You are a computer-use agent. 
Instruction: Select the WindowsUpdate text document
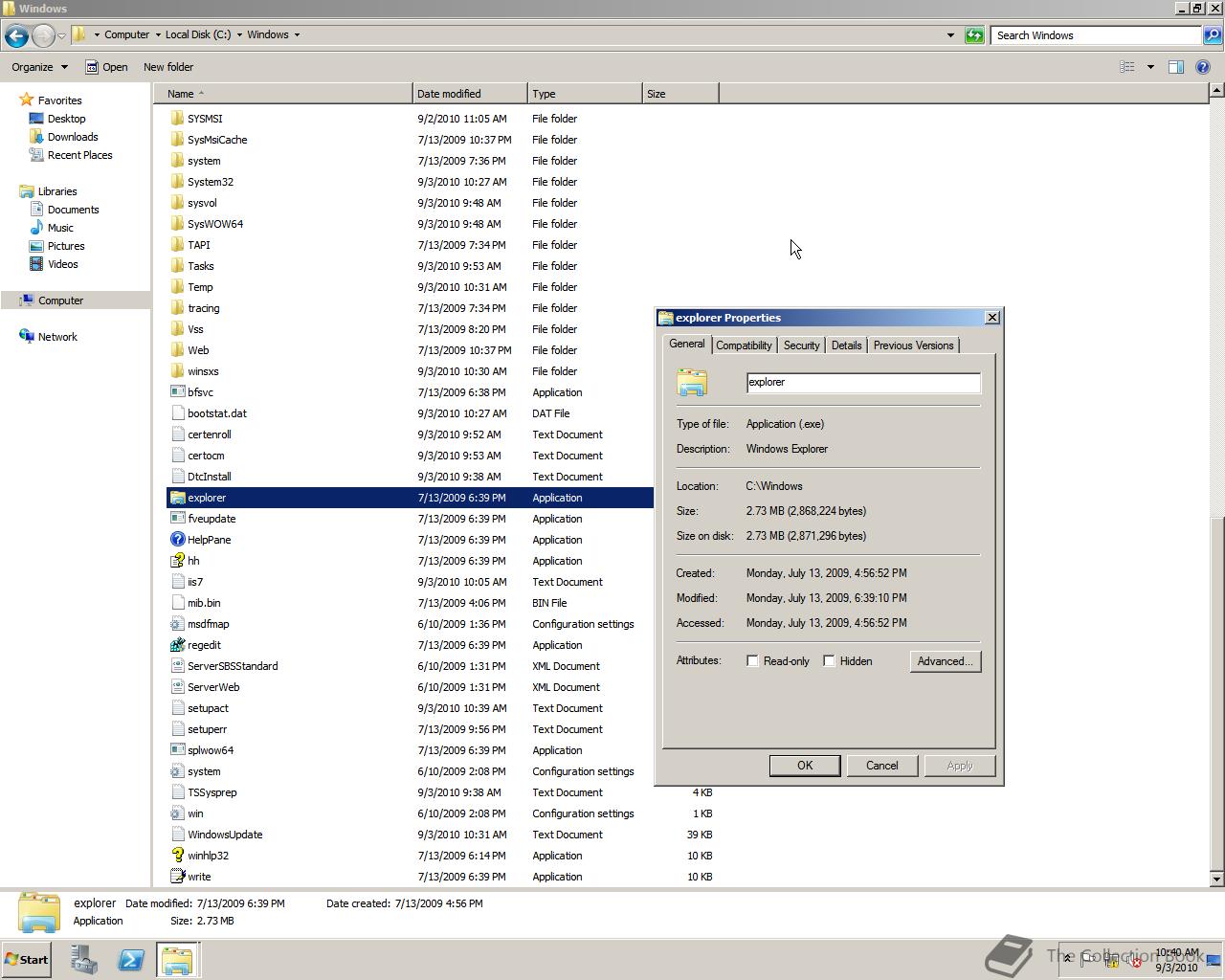click(x=225, y=835)
